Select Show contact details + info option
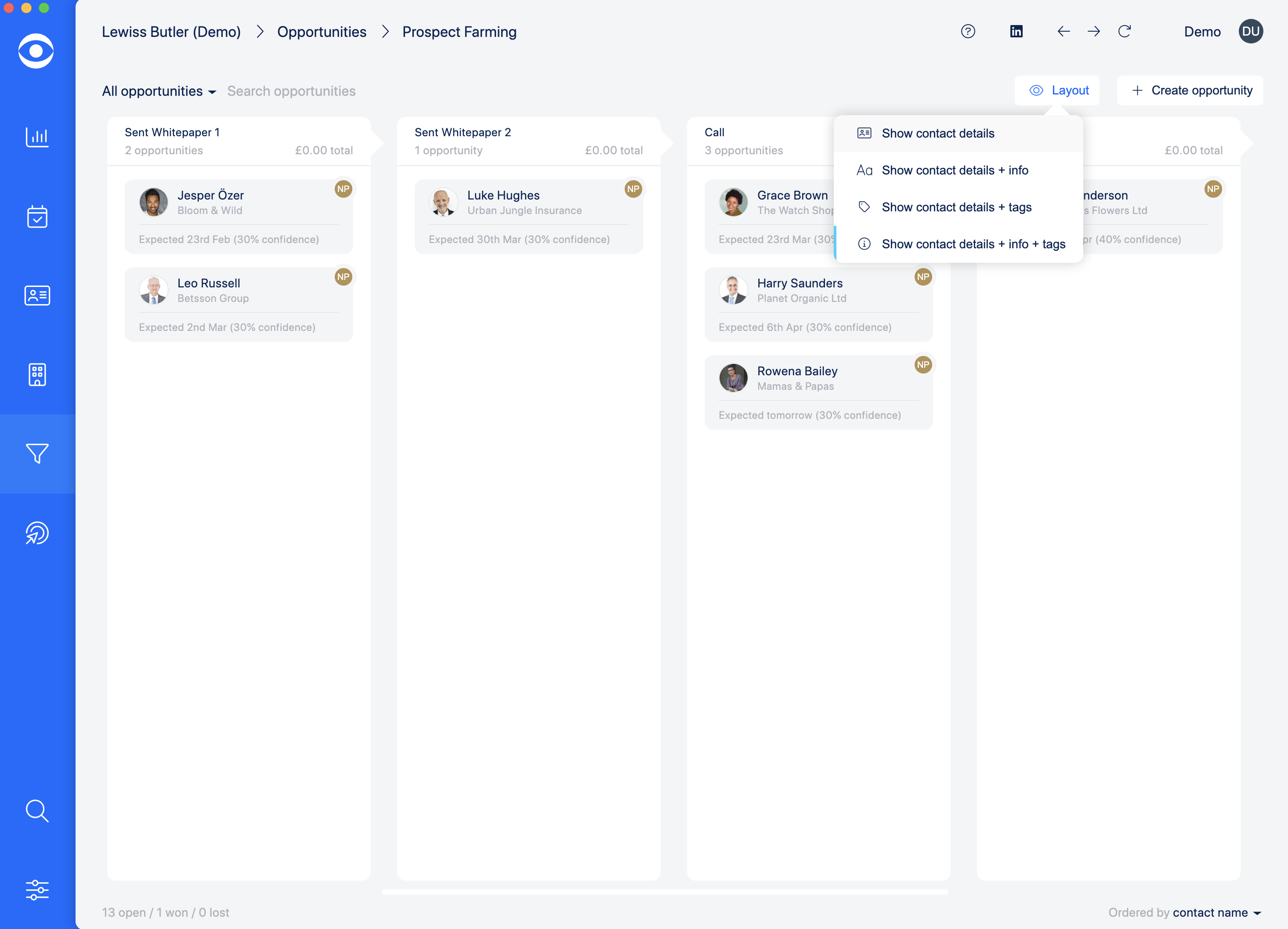 tap(955, 171)
